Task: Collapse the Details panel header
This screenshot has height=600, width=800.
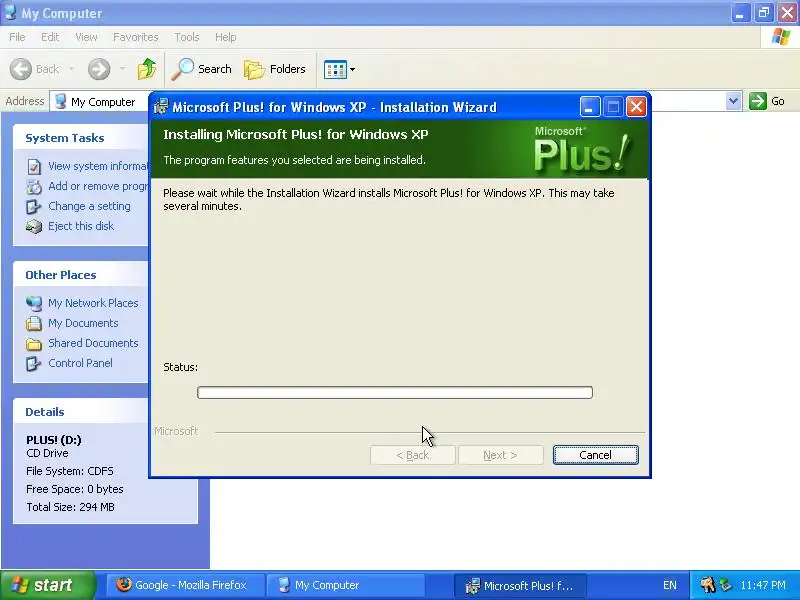Action: coord(81,412)
